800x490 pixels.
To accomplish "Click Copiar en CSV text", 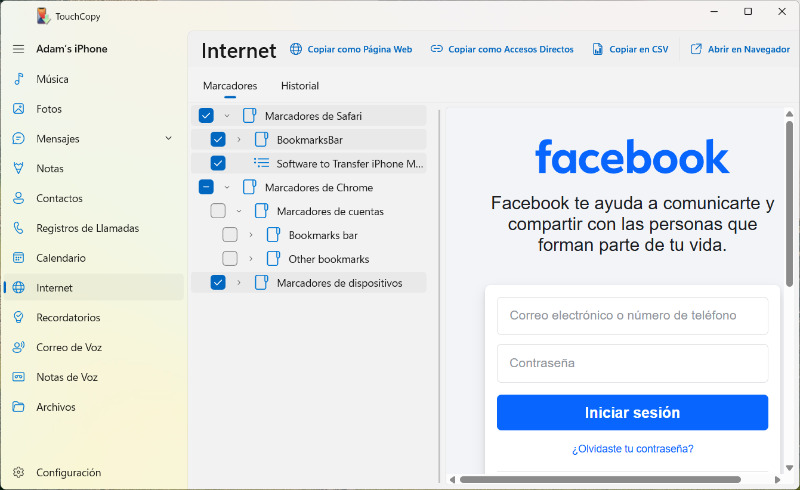I will (x=639, y=49).
